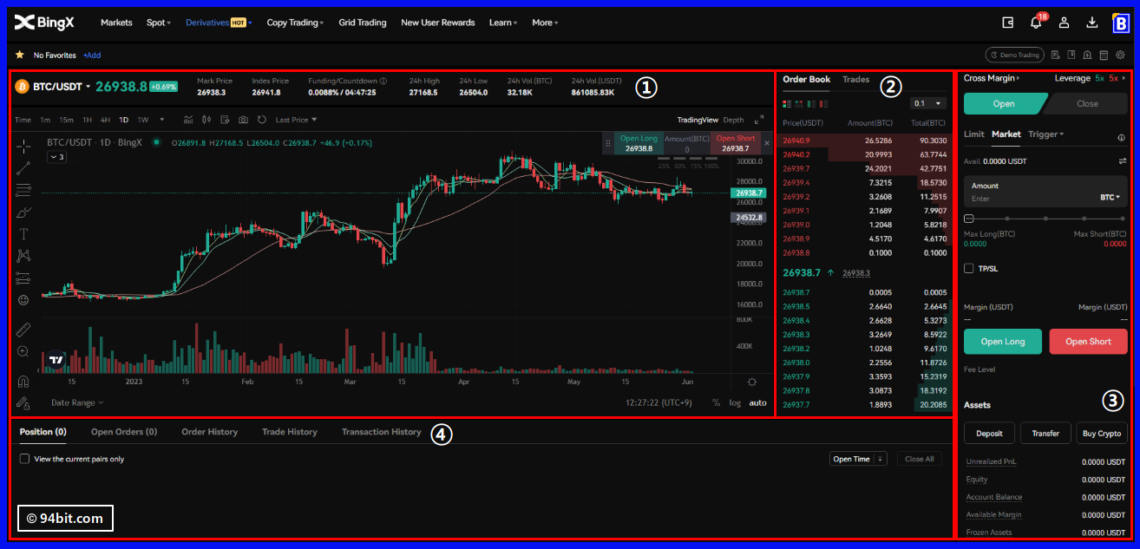This screenshot has width=1140, height=549.
Task: Take a chart snapshot with camera icon
Action: (242, 120)
